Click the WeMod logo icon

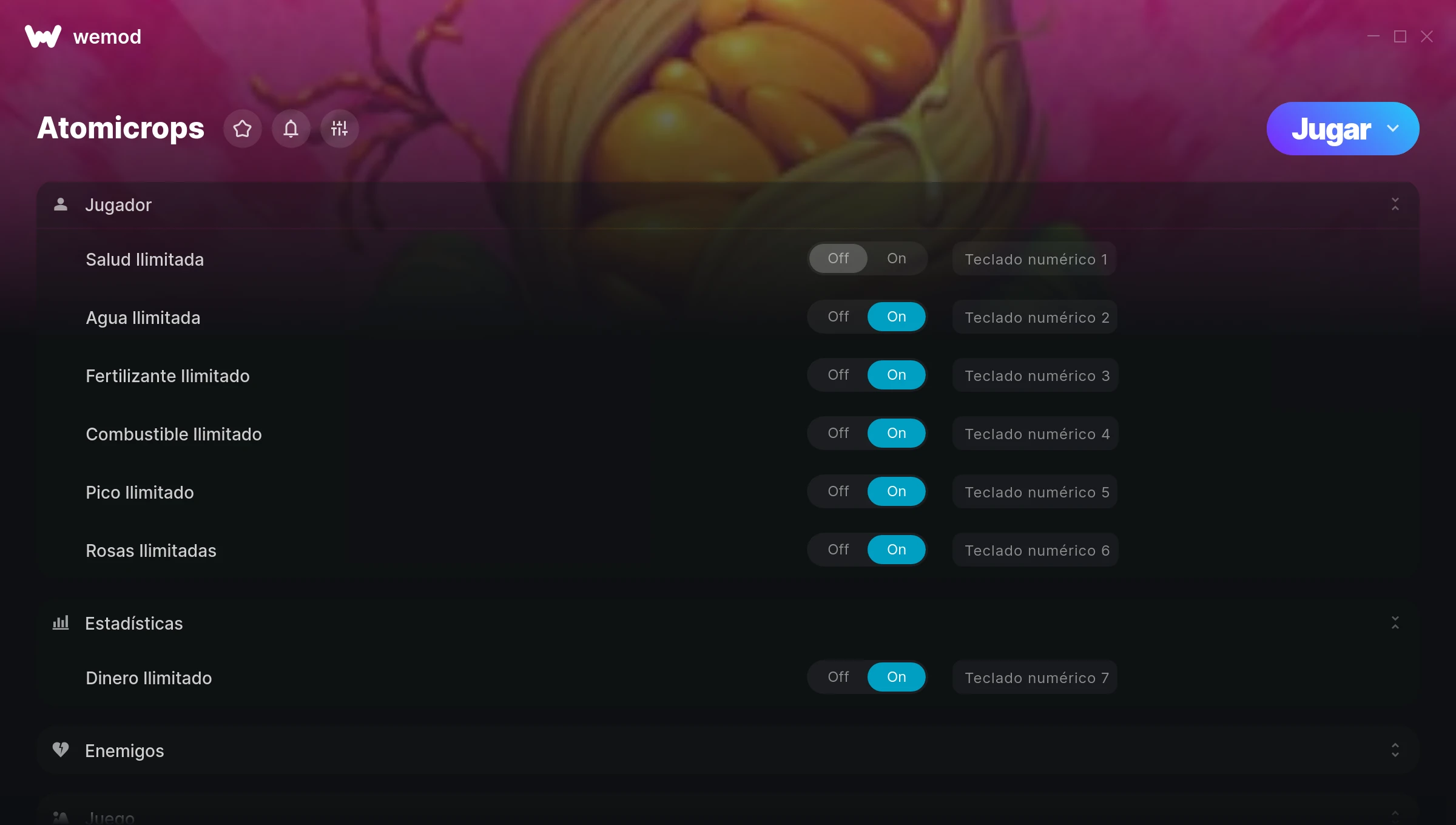click(x=43, y=36)
